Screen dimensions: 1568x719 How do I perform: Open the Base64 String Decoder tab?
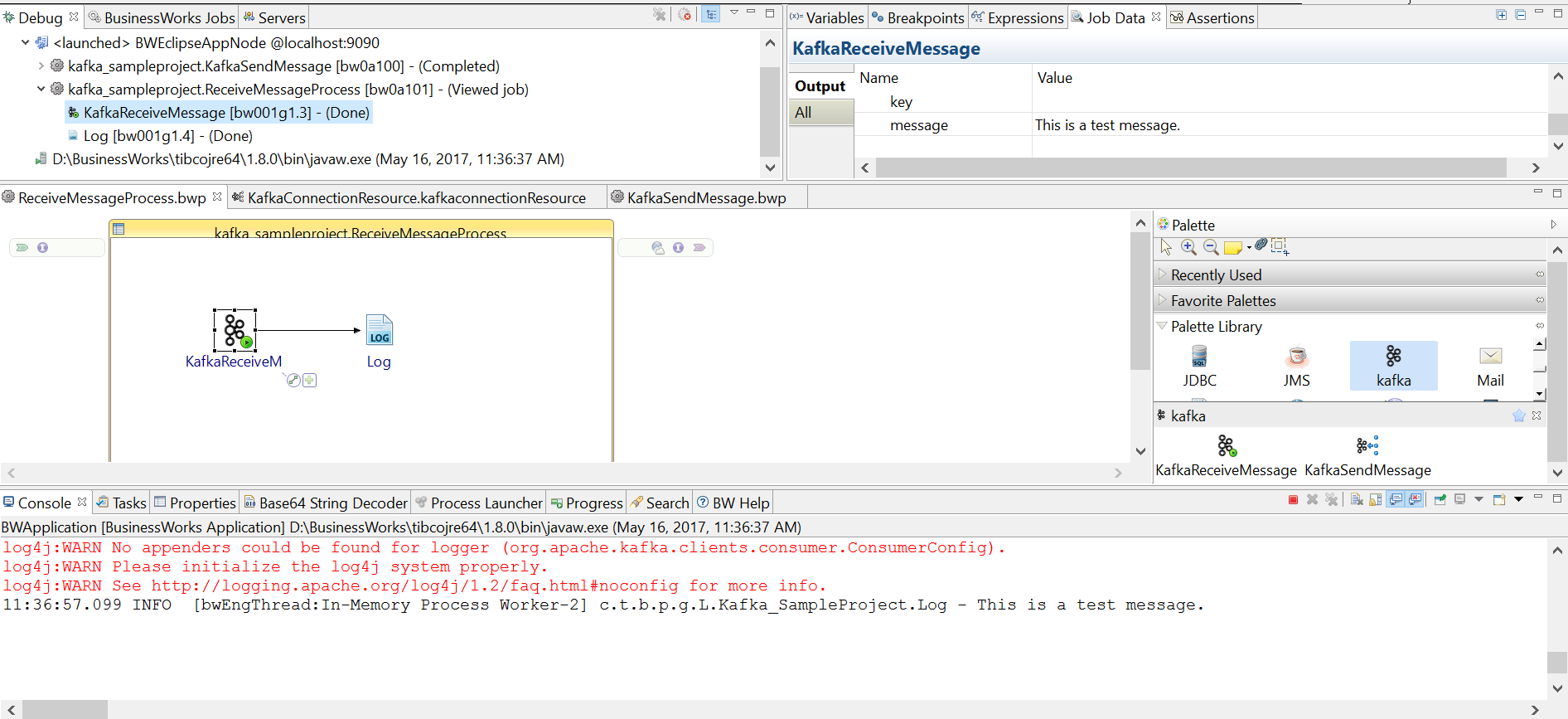(x=326, y=503)
